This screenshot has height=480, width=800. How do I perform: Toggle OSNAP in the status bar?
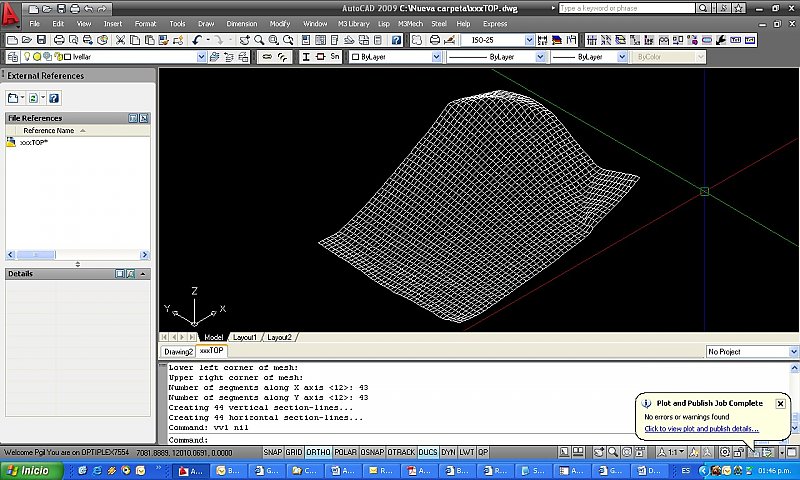point(372,452)
